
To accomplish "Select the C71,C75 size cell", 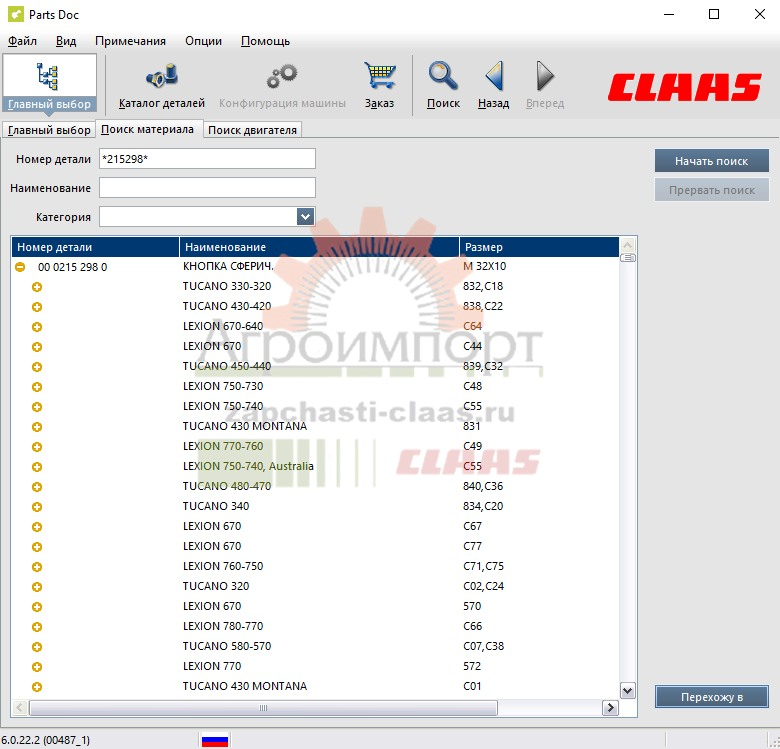I will 484,566.
